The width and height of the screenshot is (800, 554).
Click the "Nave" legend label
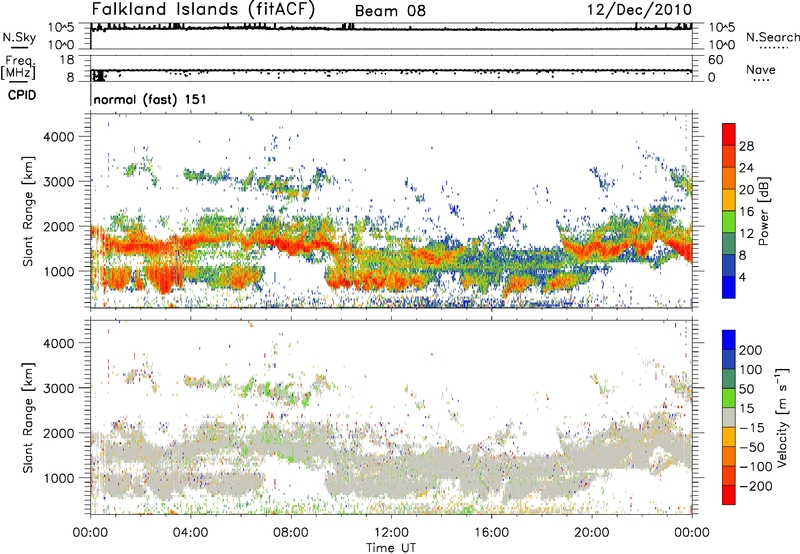coord(761,69)
